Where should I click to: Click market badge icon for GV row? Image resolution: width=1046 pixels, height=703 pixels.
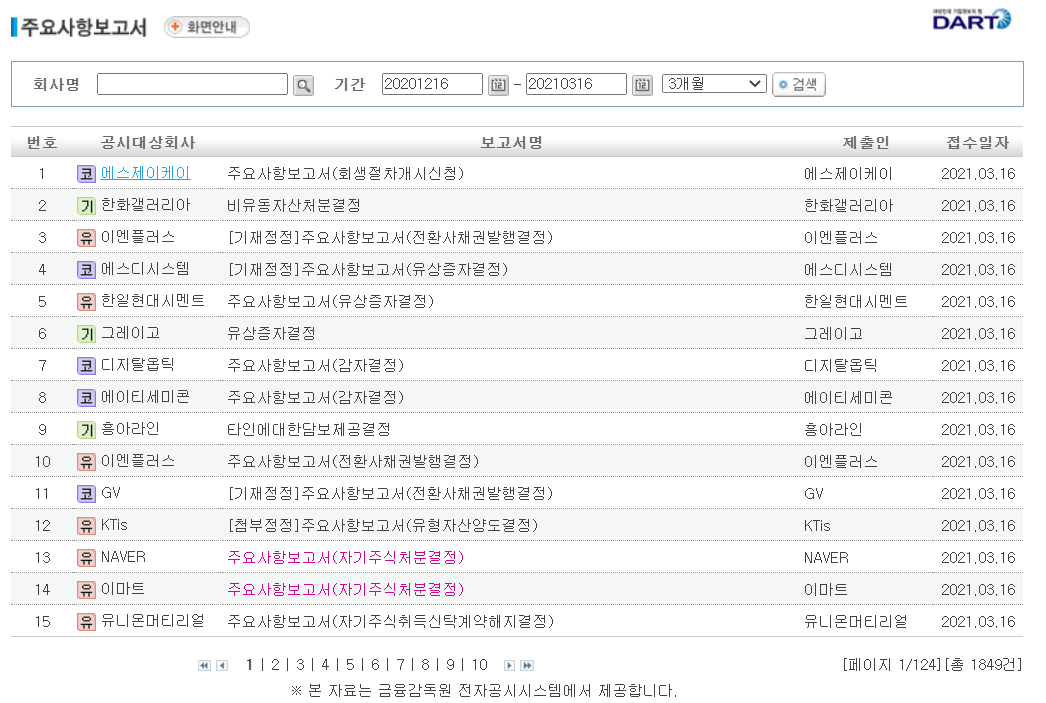[x=86, y=494]
